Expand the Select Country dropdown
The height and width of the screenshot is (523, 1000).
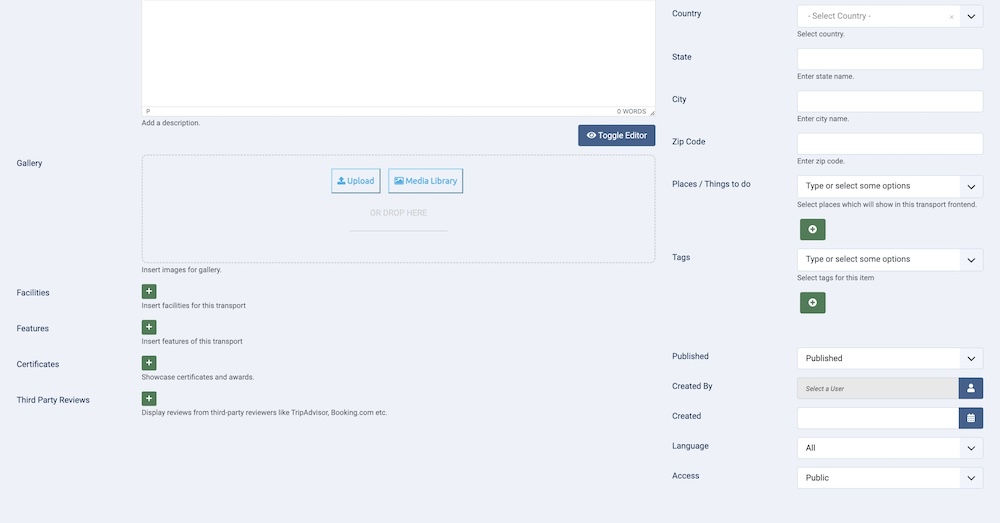[971, 17]
